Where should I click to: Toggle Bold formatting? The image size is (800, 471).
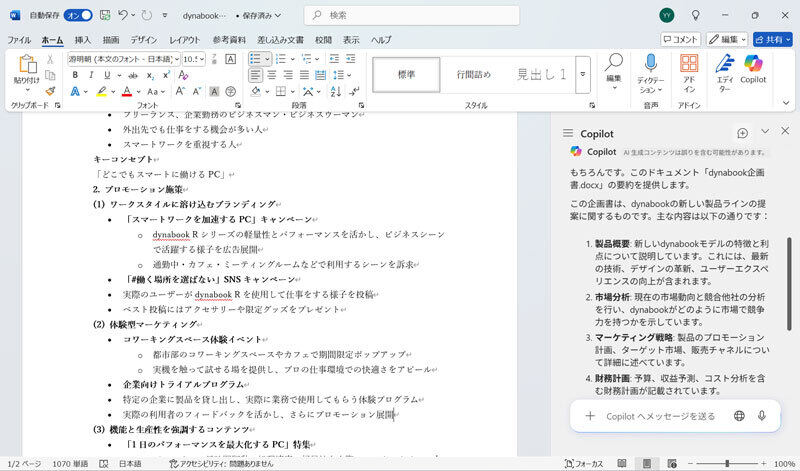(x=75, y=75)
